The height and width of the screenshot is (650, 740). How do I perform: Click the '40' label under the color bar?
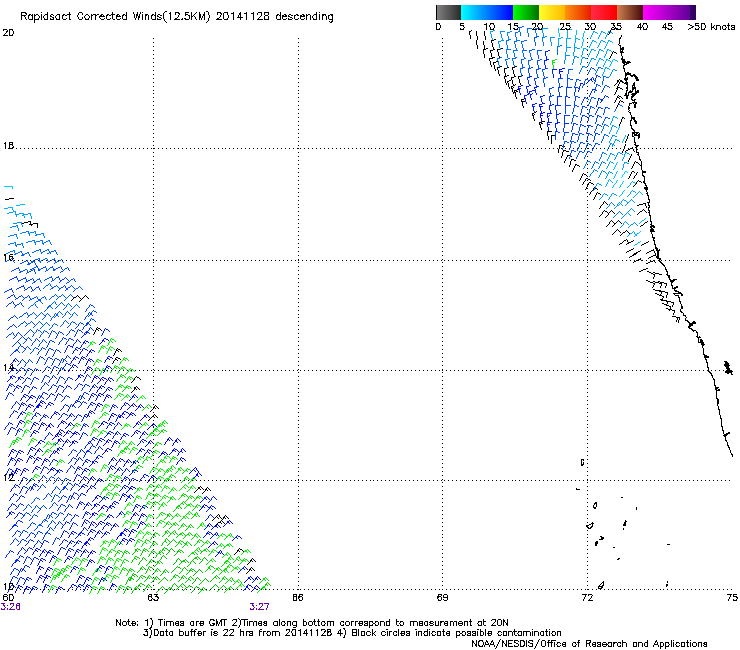[x=642, y=27]
